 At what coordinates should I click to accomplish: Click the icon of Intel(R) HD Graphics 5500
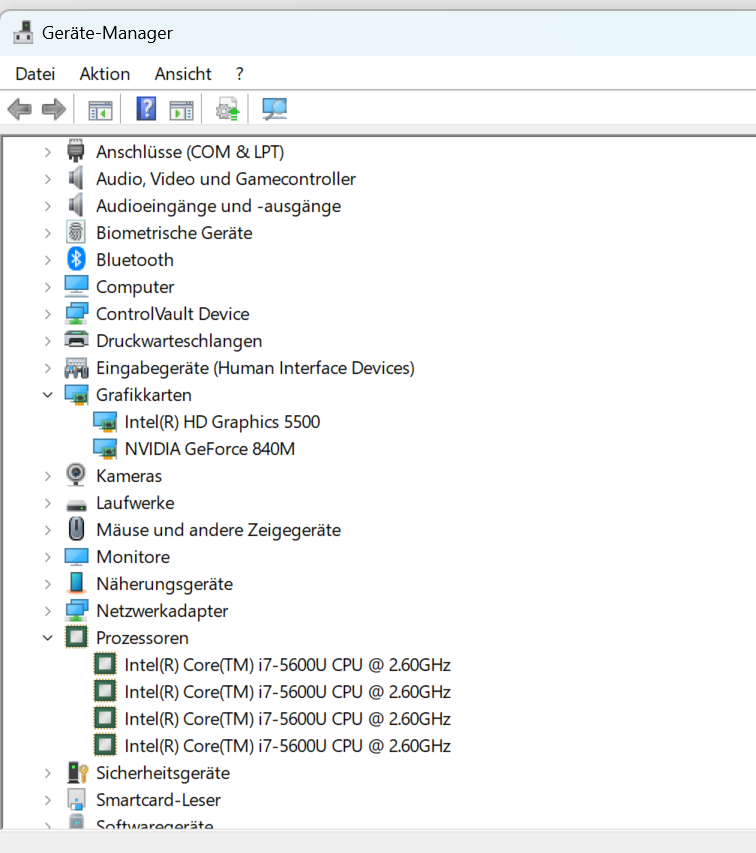[x=105, y=422]
